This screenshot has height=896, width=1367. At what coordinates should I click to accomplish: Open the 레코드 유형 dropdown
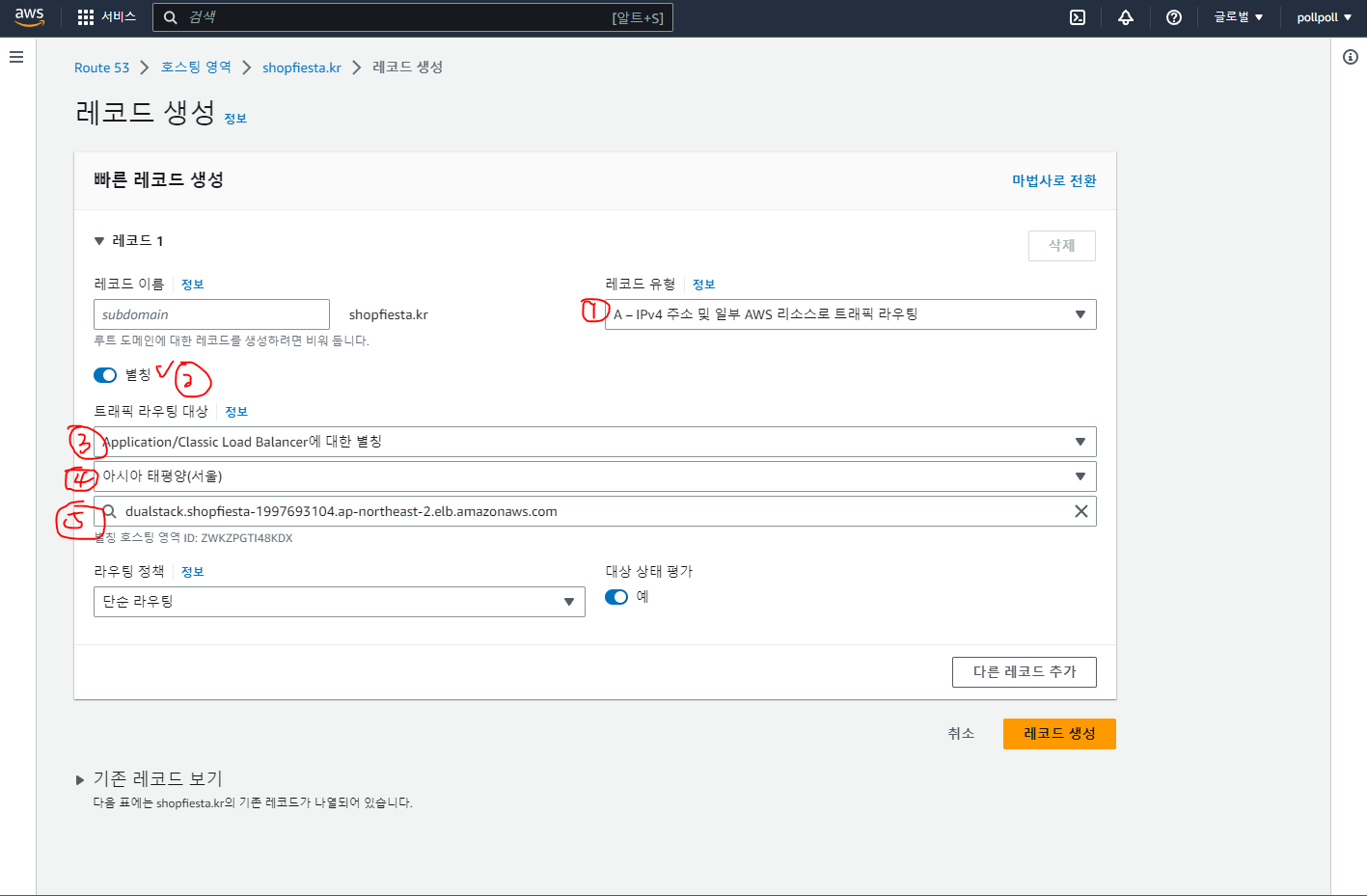[x=851, y=314]
